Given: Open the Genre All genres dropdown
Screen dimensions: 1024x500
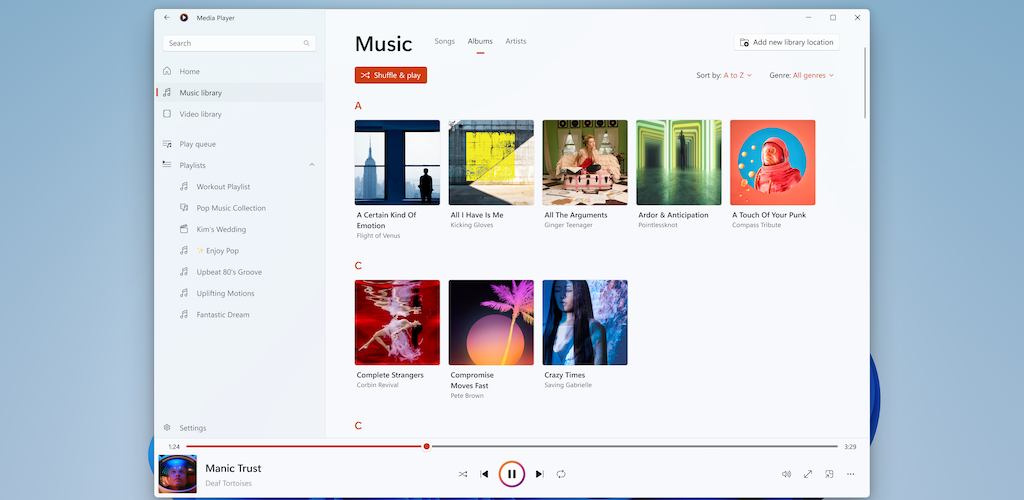Looking at the screenshot, I should point(813,75).
